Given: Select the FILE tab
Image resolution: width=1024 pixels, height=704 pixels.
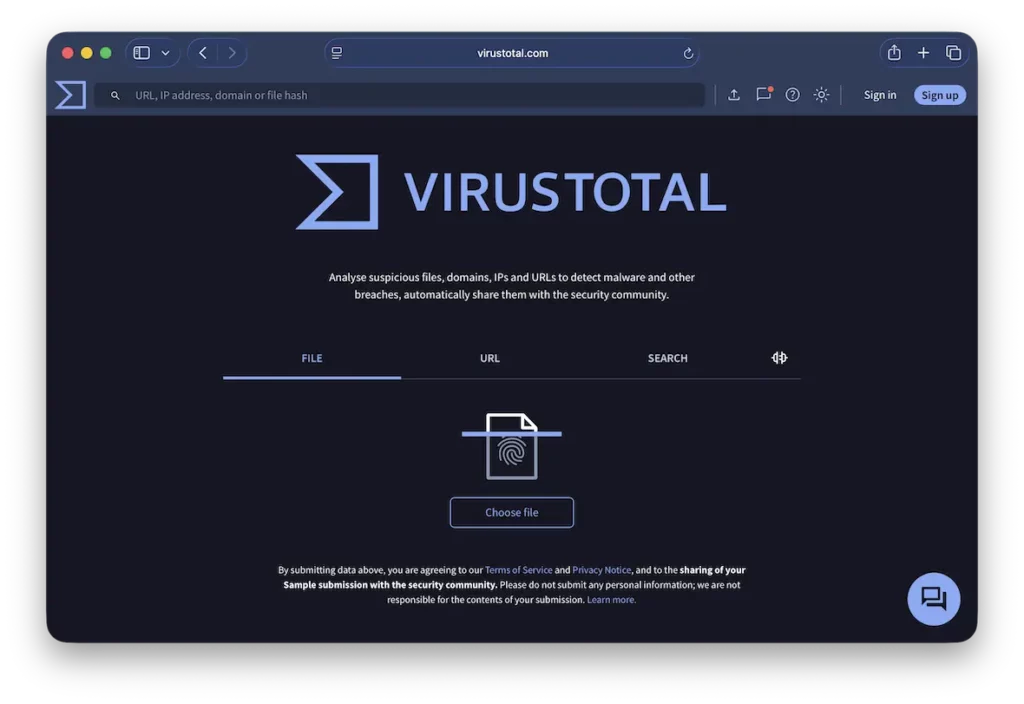Looking at the screenshot, I should (x=311, y=357).
